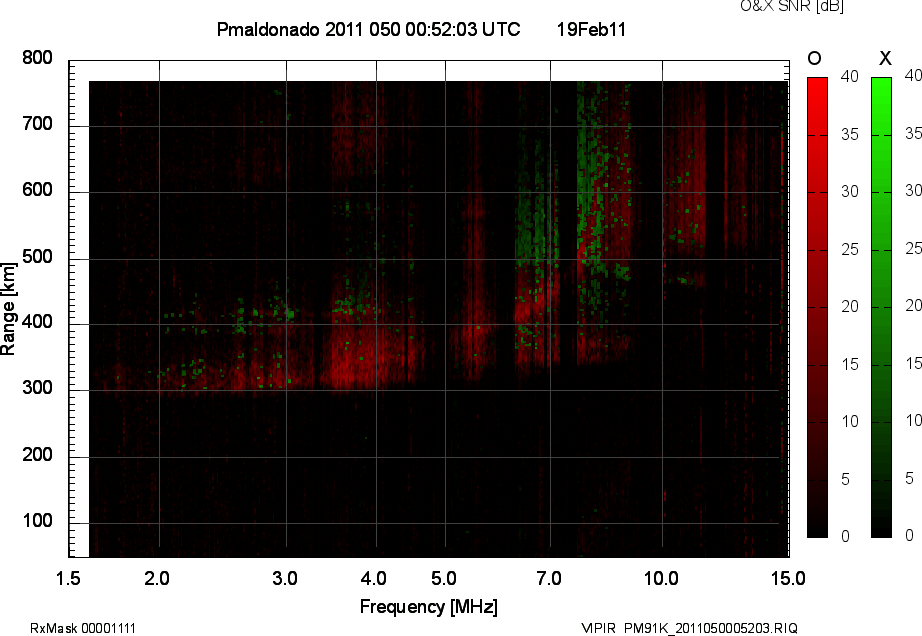Click the ionogram plot title 'Pmaldonado 2011 050 00:52:03 UTC'
922x636 pixels.
tap(369, 29)
